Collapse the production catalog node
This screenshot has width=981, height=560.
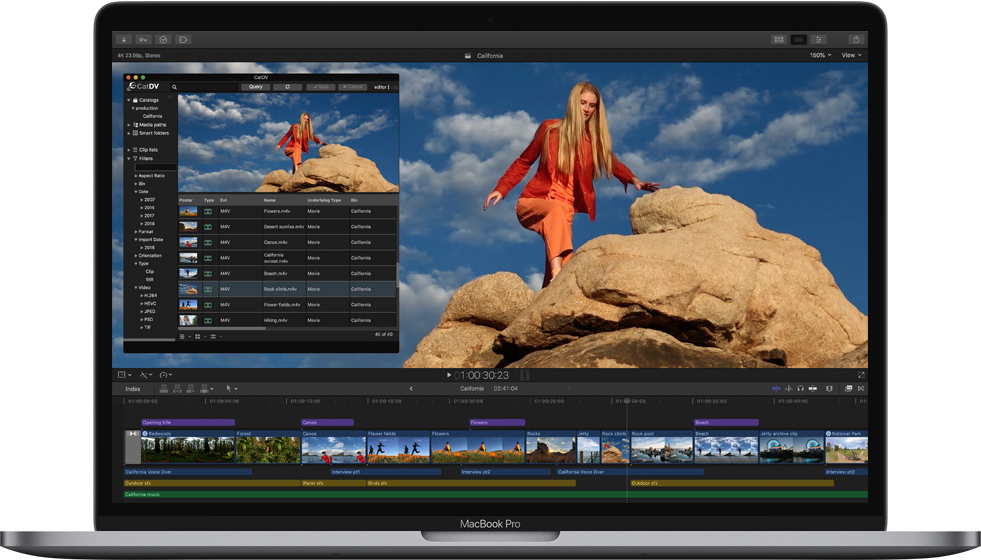coord(133,108)
